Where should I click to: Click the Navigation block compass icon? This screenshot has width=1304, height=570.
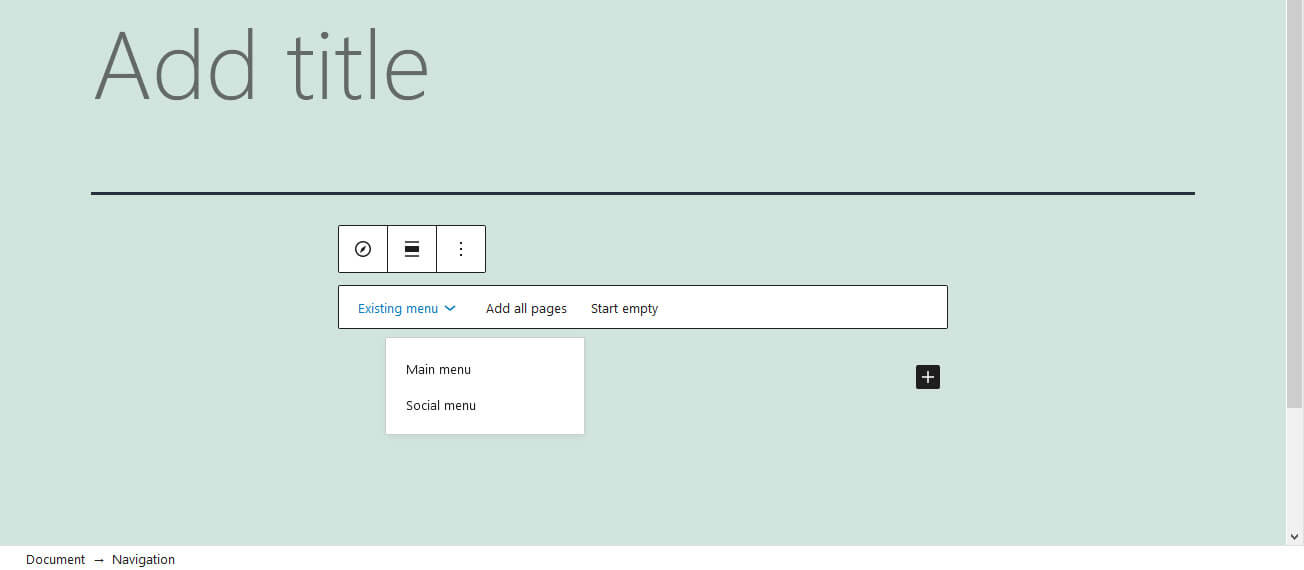[363, 249]
